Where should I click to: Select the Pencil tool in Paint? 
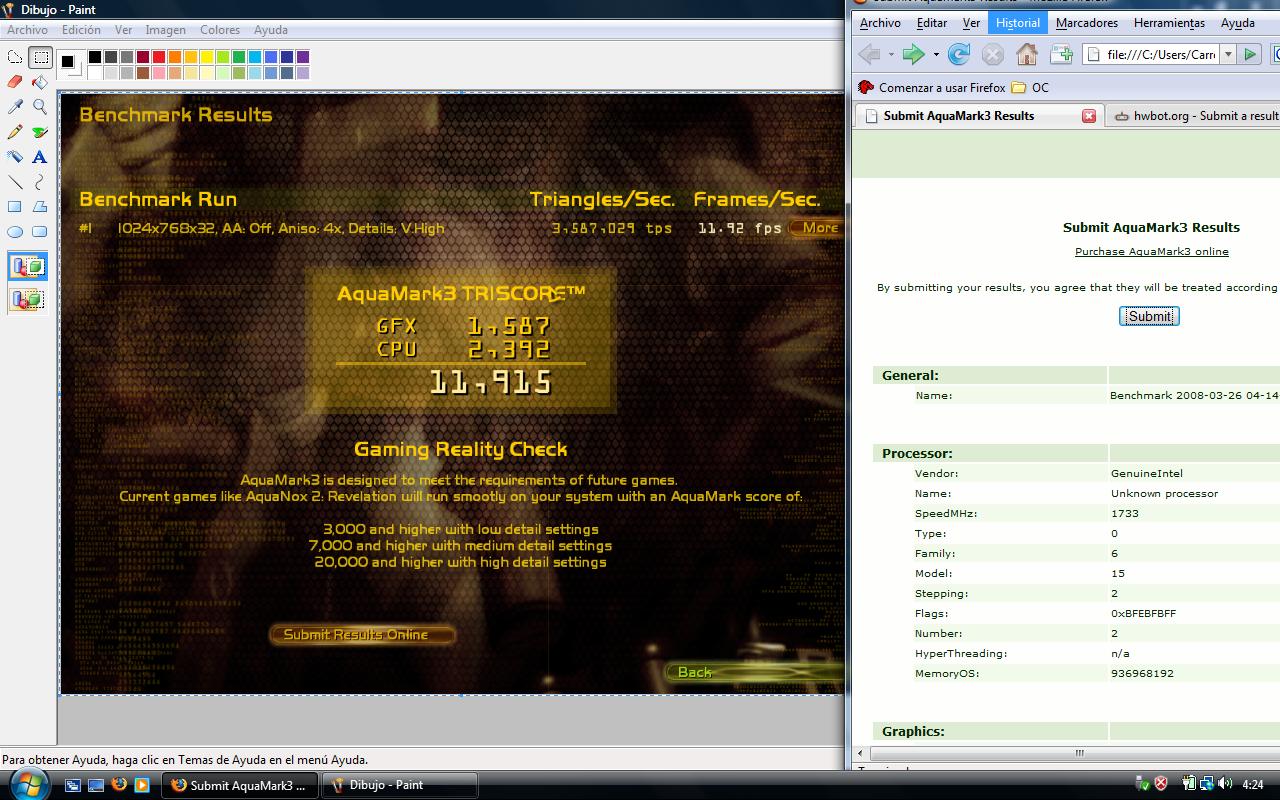click(15, 132)
